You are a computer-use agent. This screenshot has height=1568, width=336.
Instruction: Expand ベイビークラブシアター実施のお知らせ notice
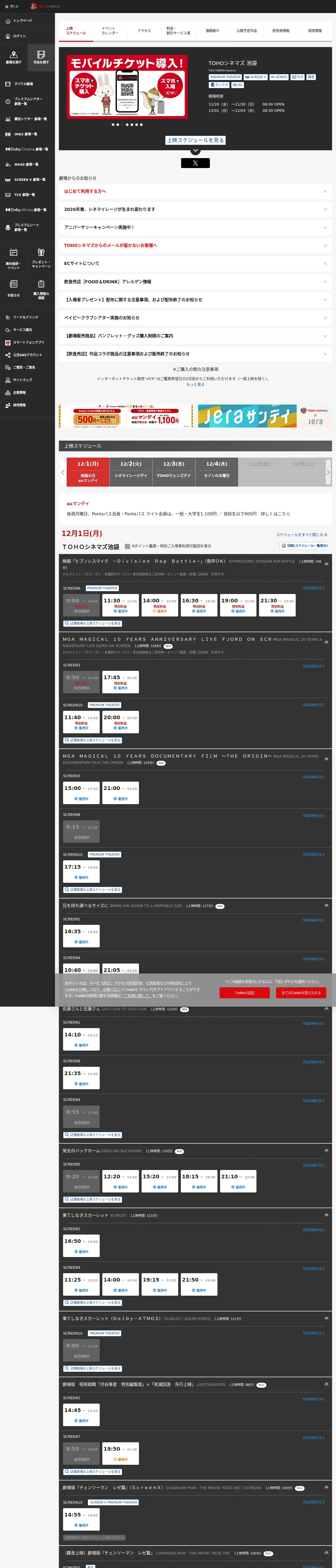(195, 318)
